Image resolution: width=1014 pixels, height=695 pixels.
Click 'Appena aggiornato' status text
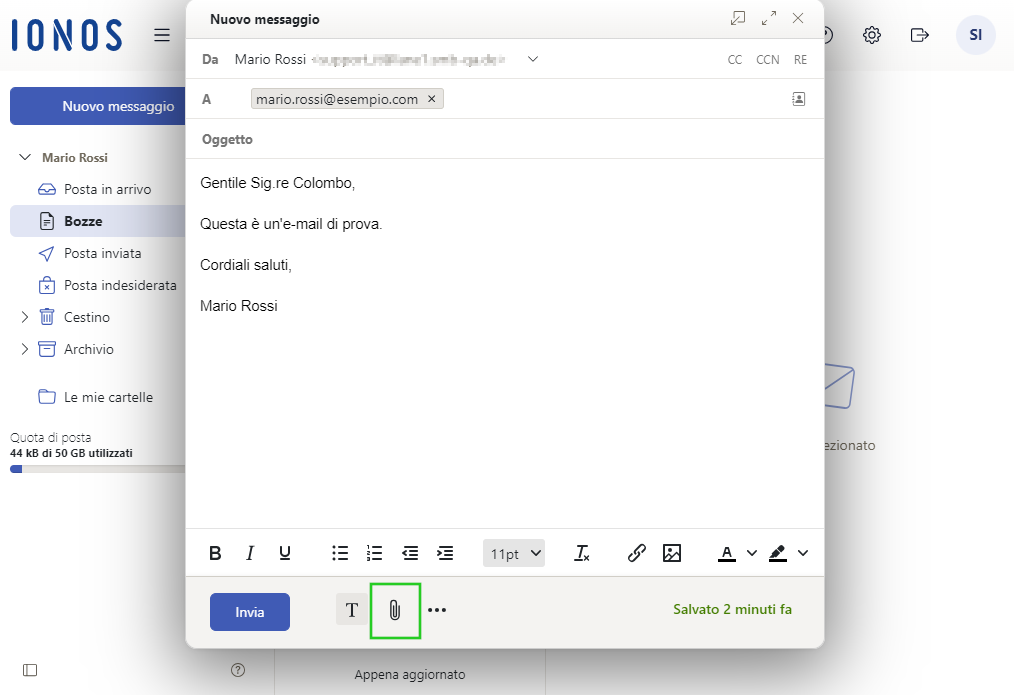point(410,674)
